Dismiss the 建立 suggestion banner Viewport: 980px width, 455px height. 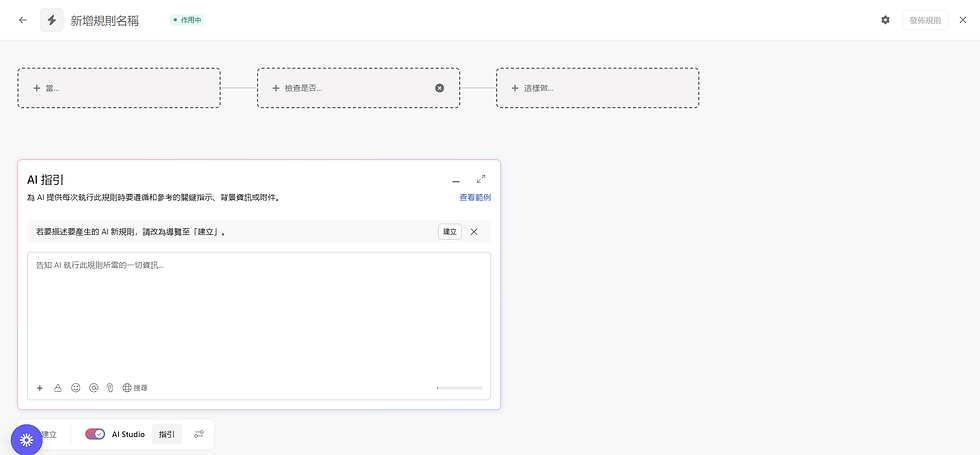[x=474, y=232]
